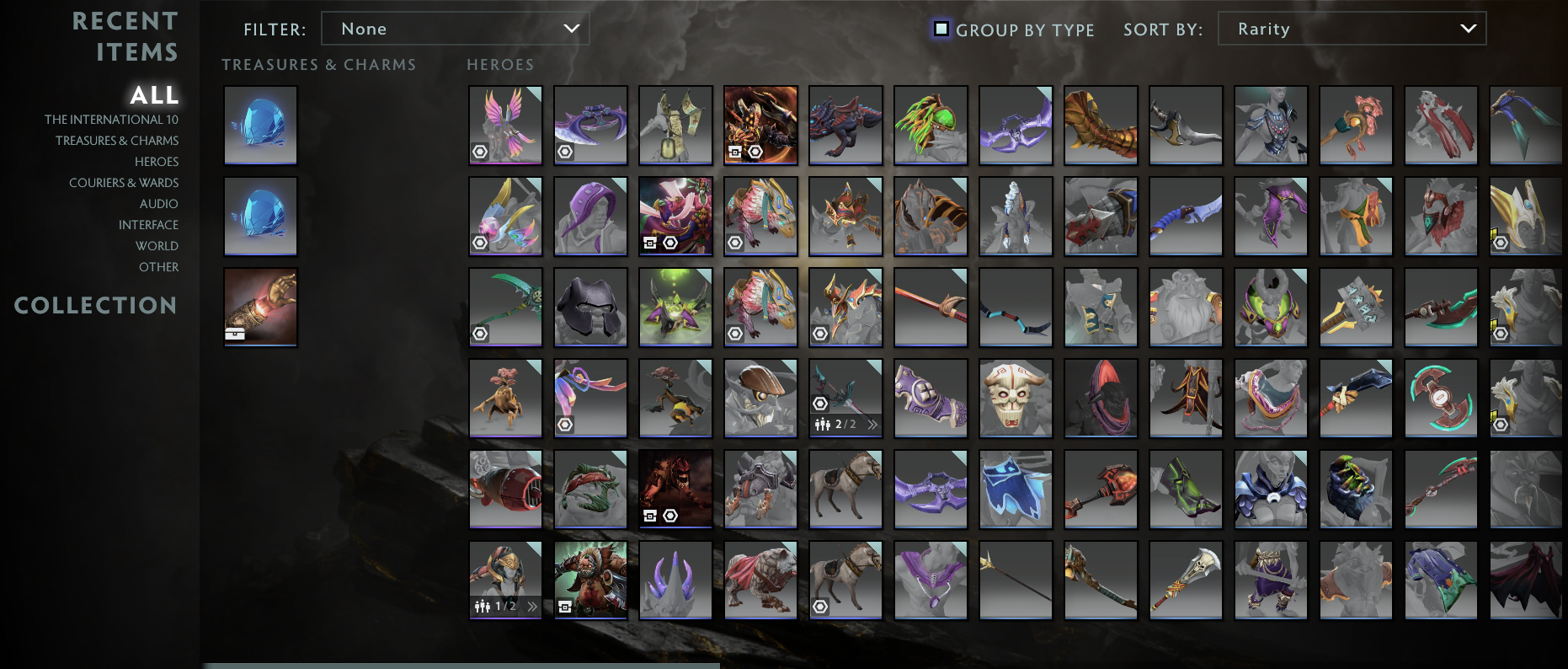Toggle the Group By Type checkbox

941,29
